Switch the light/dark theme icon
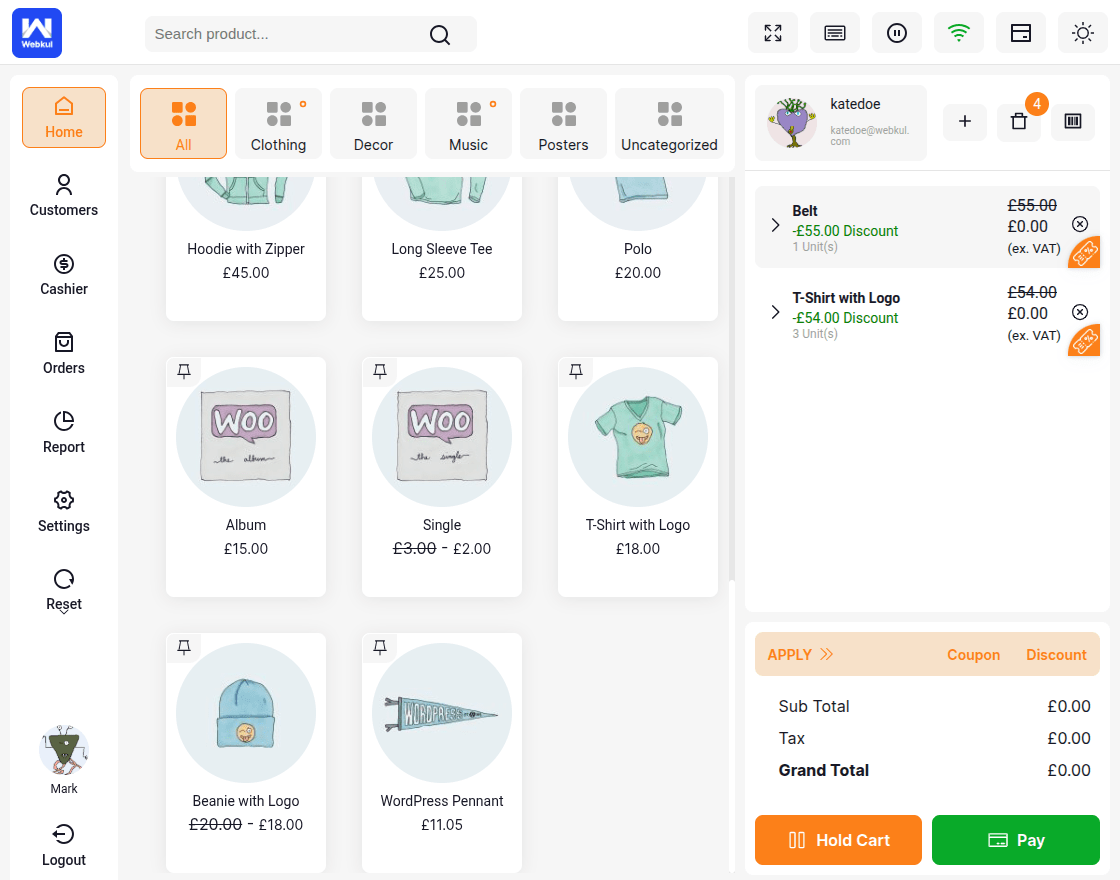1120x880 pixels. coord(1083,33)
